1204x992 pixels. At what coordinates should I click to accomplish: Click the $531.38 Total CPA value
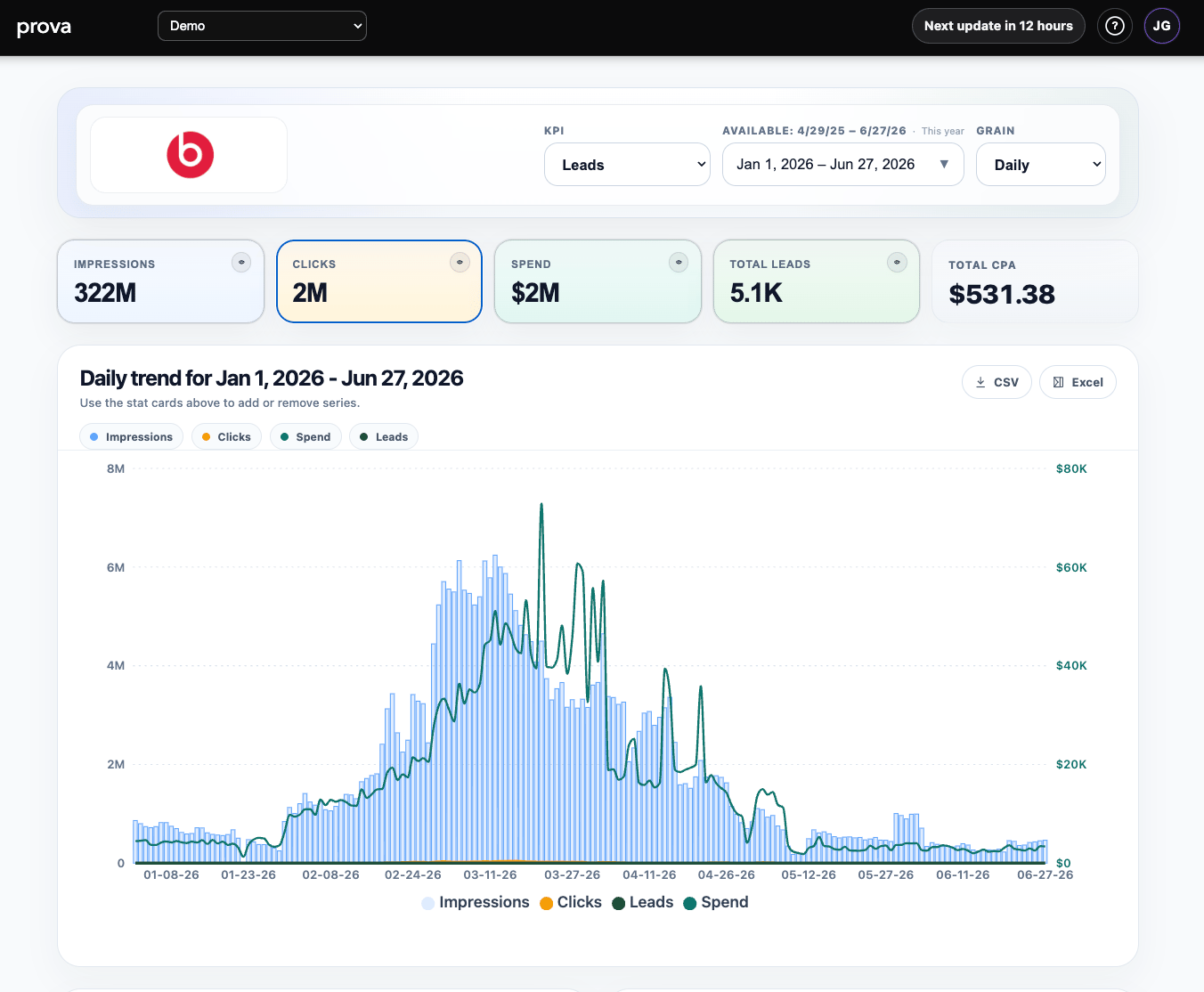1002,295
